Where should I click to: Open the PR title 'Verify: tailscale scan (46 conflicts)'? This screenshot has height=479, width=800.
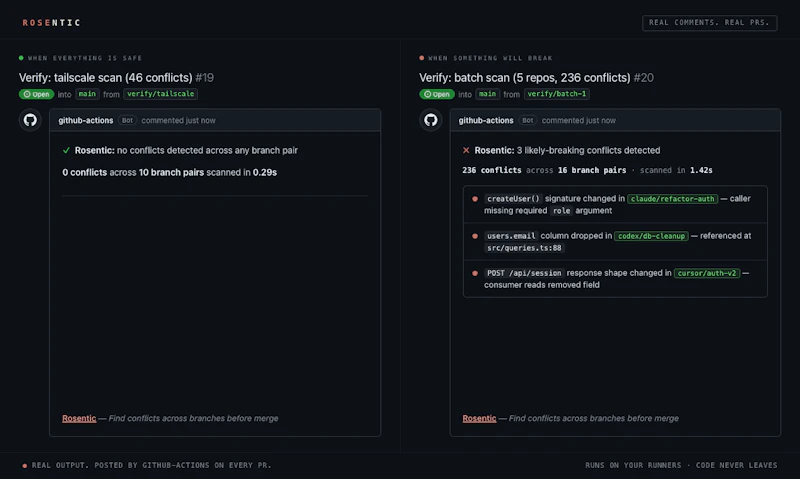pos(106,78)
